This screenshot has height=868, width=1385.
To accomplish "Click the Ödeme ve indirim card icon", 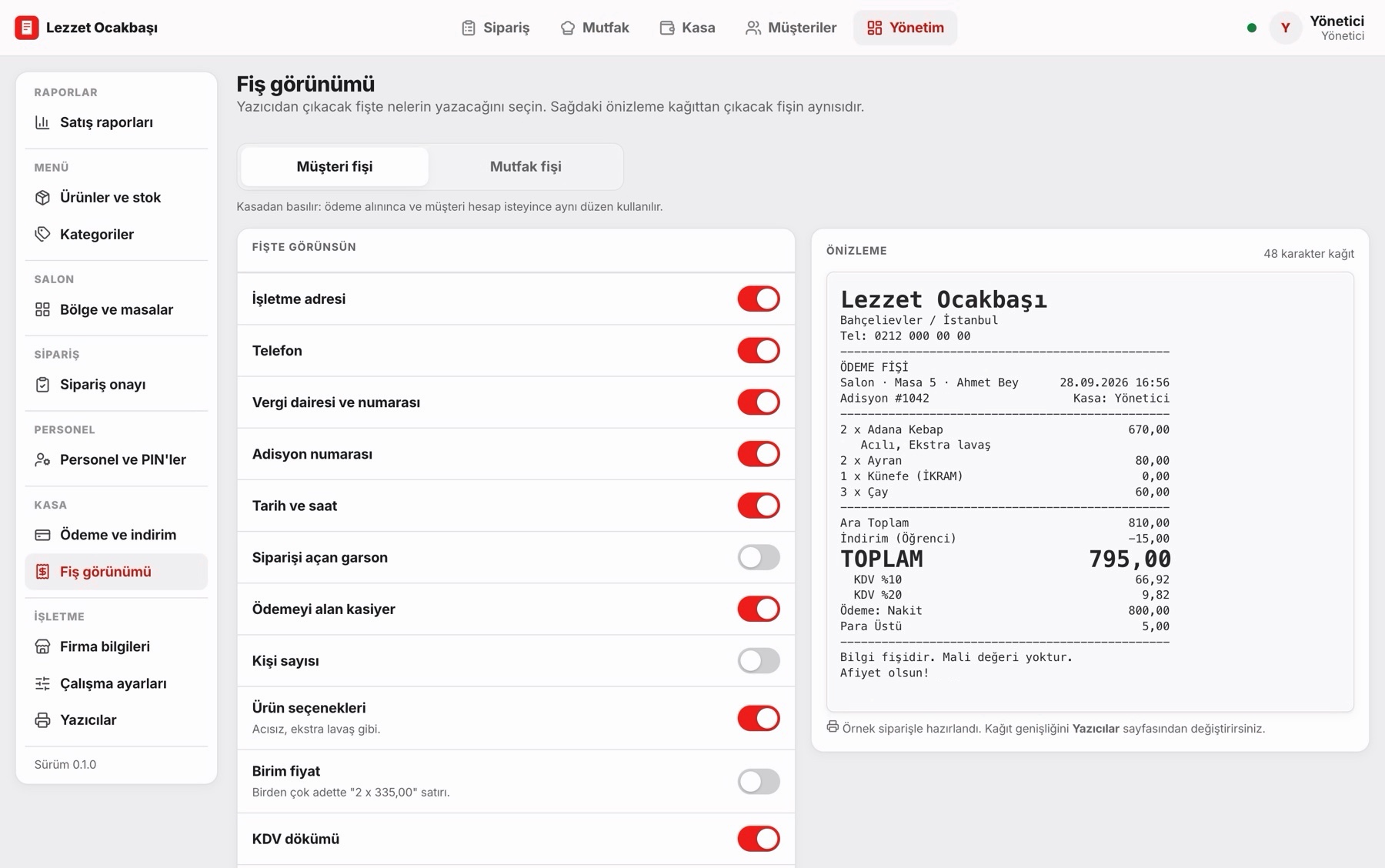I will 42,535.
